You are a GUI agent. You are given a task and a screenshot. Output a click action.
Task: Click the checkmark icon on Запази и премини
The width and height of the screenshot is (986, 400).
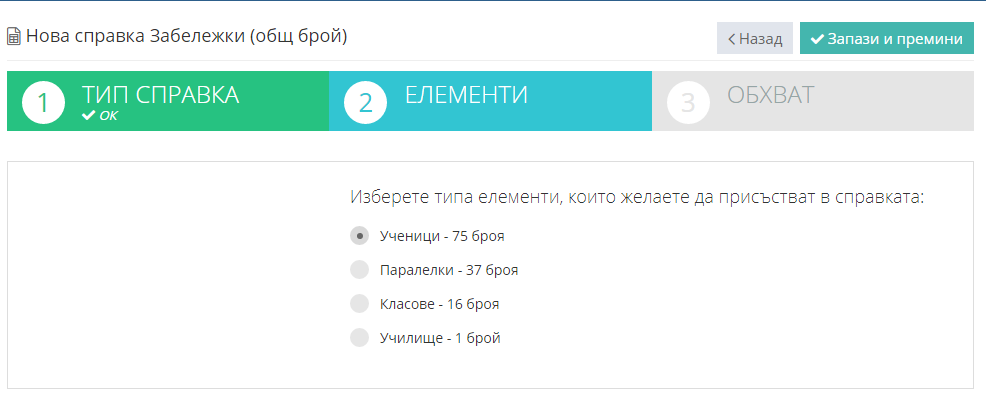[817, 39]
